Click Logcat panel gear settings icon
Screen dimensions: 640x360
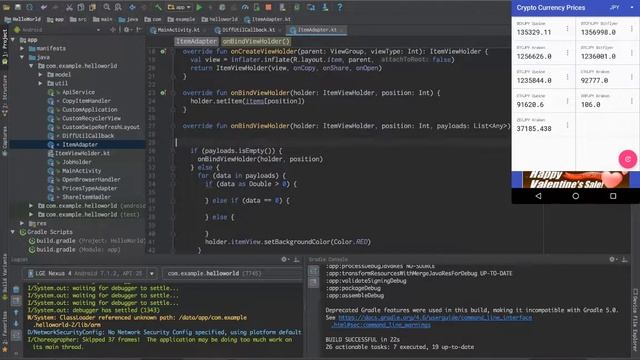coord(284,259)
